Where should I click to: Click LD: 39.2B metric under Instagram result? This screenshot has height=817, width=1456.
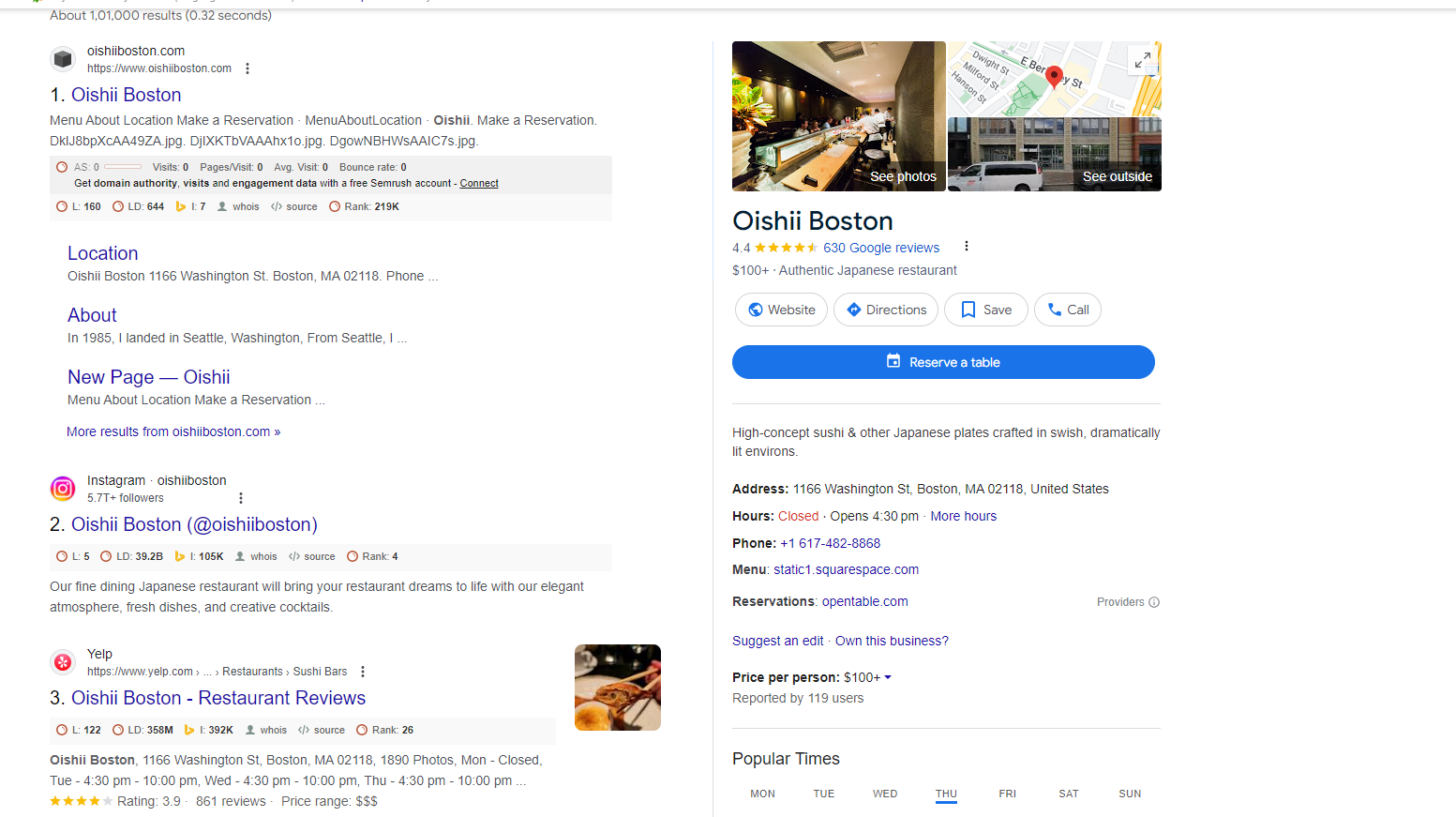132,556
